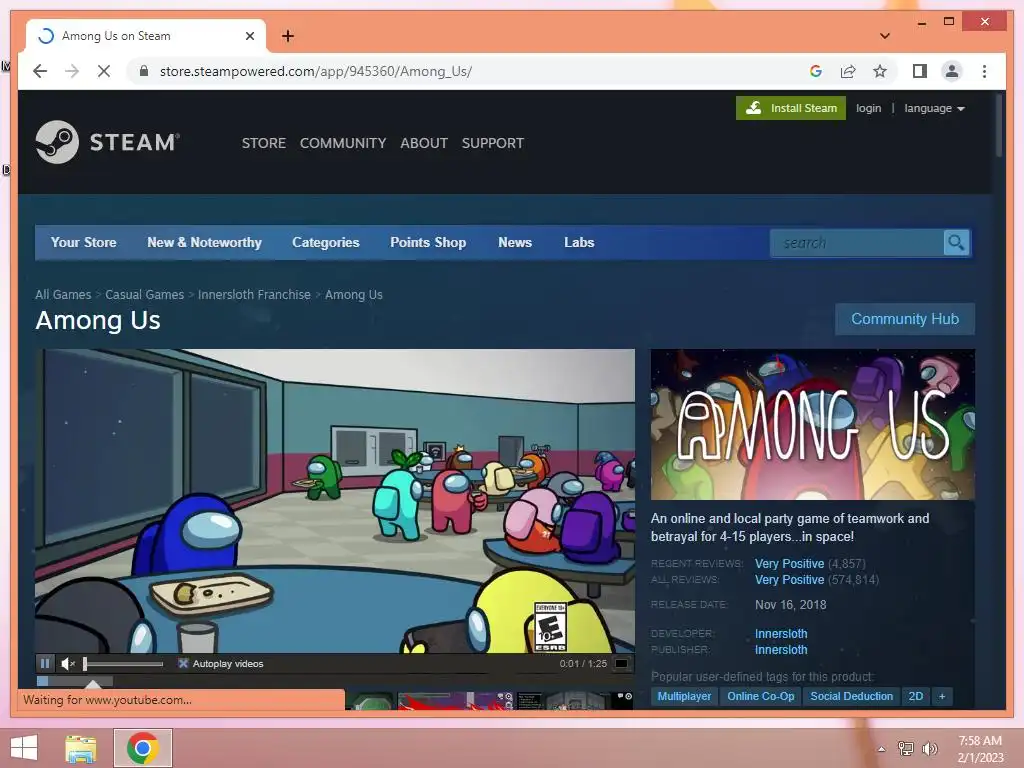This screenshot has height=768, width=1024.
Task: Open the Your Store tab
Action: click(84, 242)
